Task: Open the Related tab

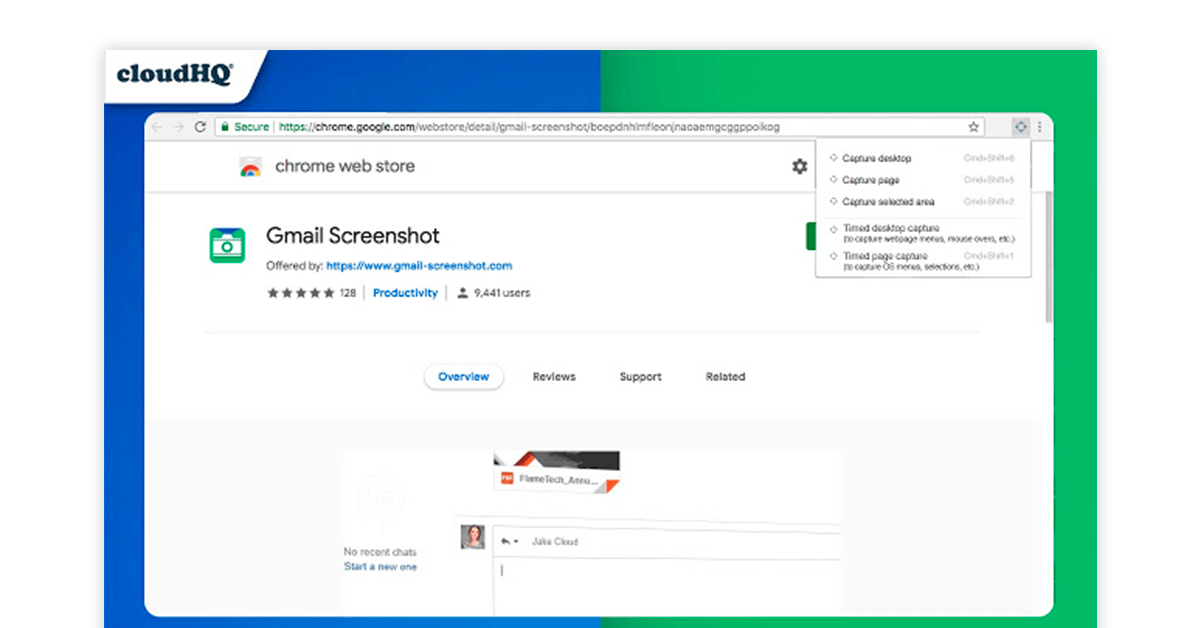Action: (725, 377)
